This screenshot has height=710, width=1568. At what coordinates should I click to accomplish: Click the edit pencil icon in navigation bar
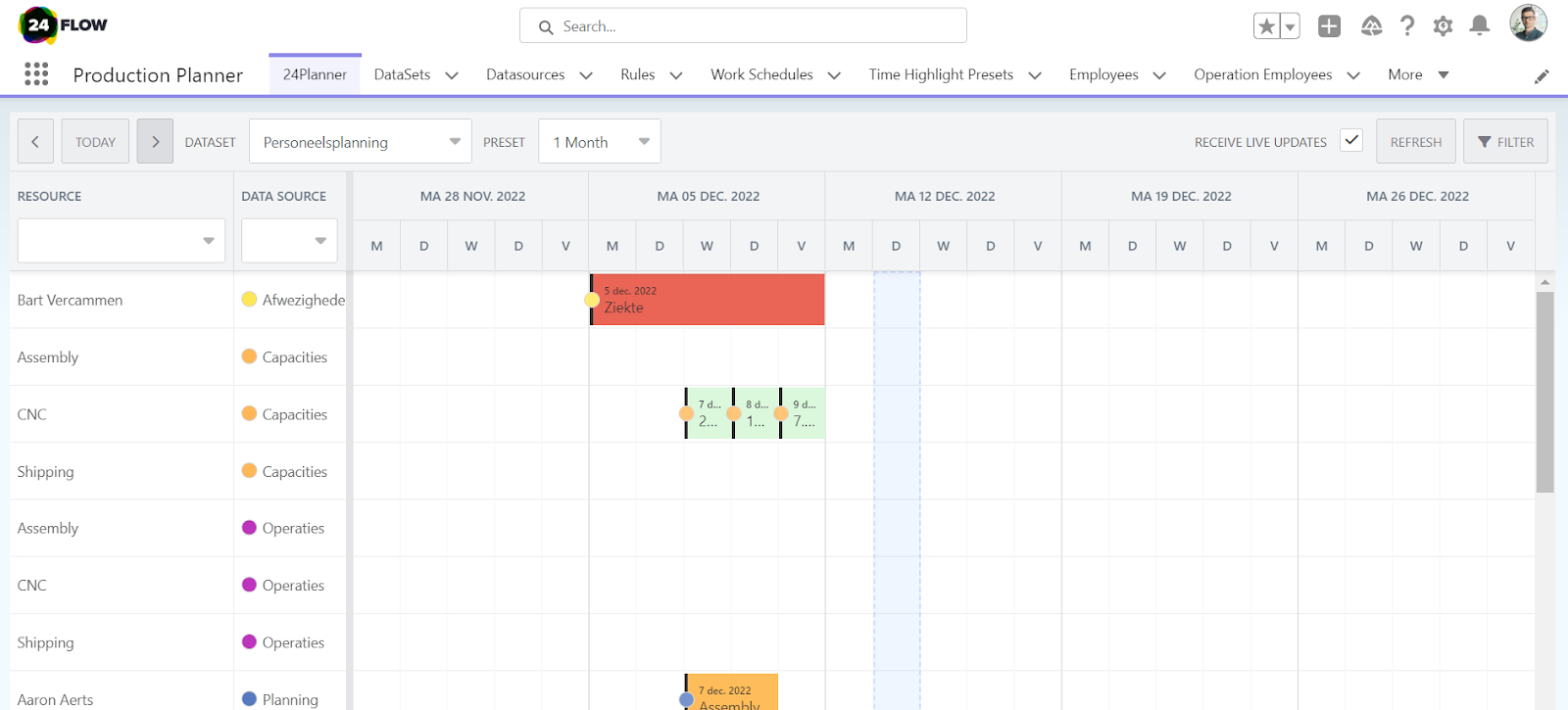click(x=1542, y=76)
